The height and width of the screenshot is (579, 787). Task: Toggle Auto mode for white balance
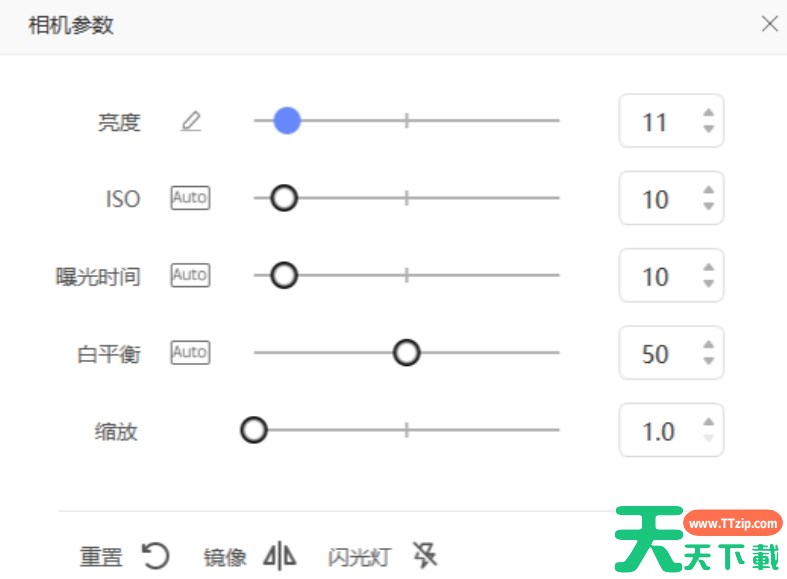190,352
